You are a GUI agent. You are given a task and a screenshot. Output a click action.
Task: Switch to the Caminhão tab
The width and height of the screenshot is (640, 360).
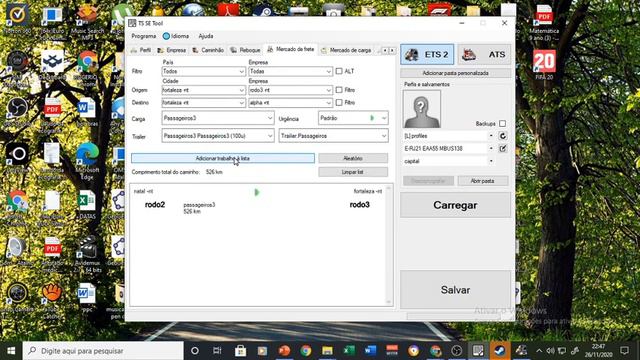(208, 50)
